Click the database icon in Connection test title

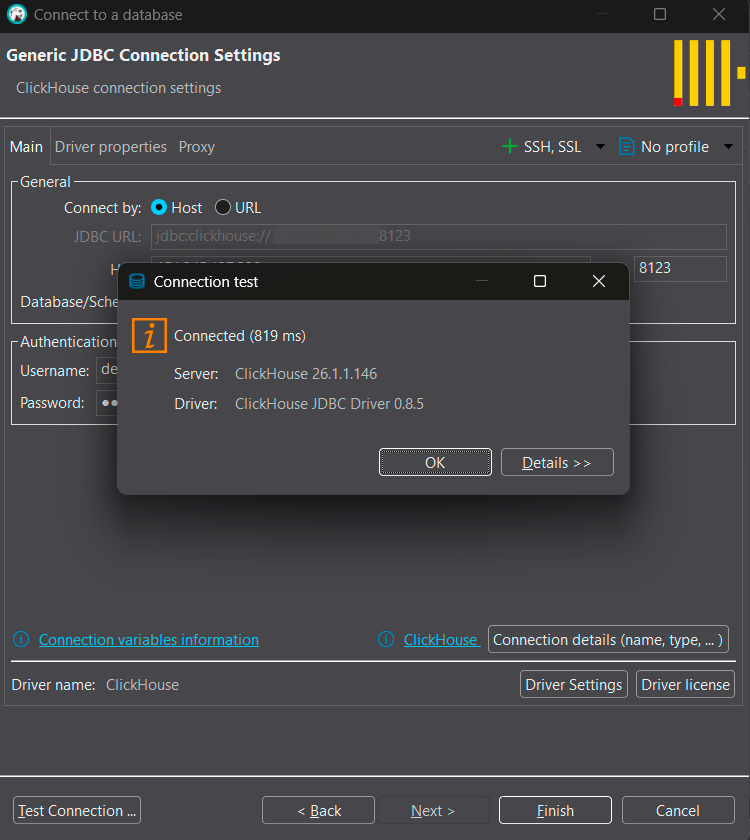(137, 282)
